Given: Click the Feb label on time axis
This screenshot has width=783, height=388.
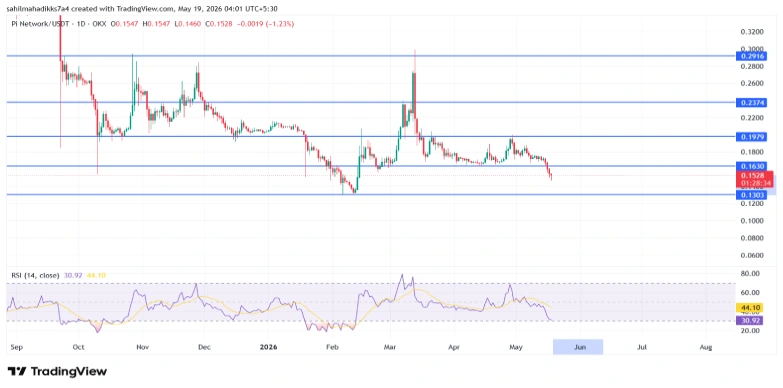Looking at the screenshot, I should (332, 346).
